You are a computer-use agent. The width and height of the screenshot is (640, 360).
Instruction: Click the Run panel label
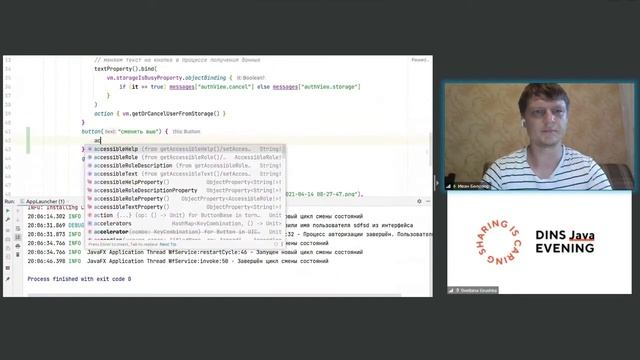click(x=9, y=202)
